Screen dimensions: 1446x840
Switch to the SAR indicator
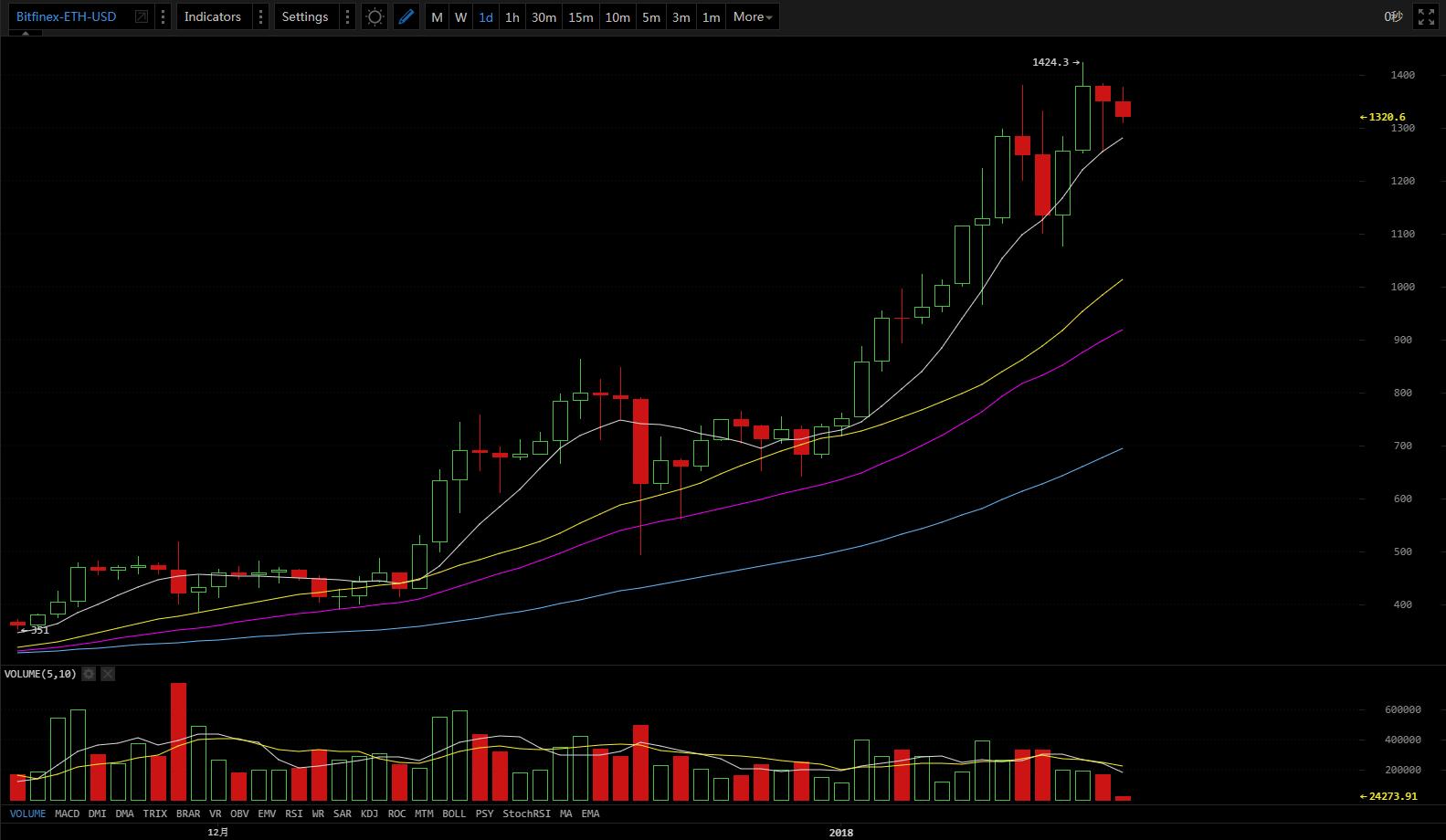[x=343, y=814]
